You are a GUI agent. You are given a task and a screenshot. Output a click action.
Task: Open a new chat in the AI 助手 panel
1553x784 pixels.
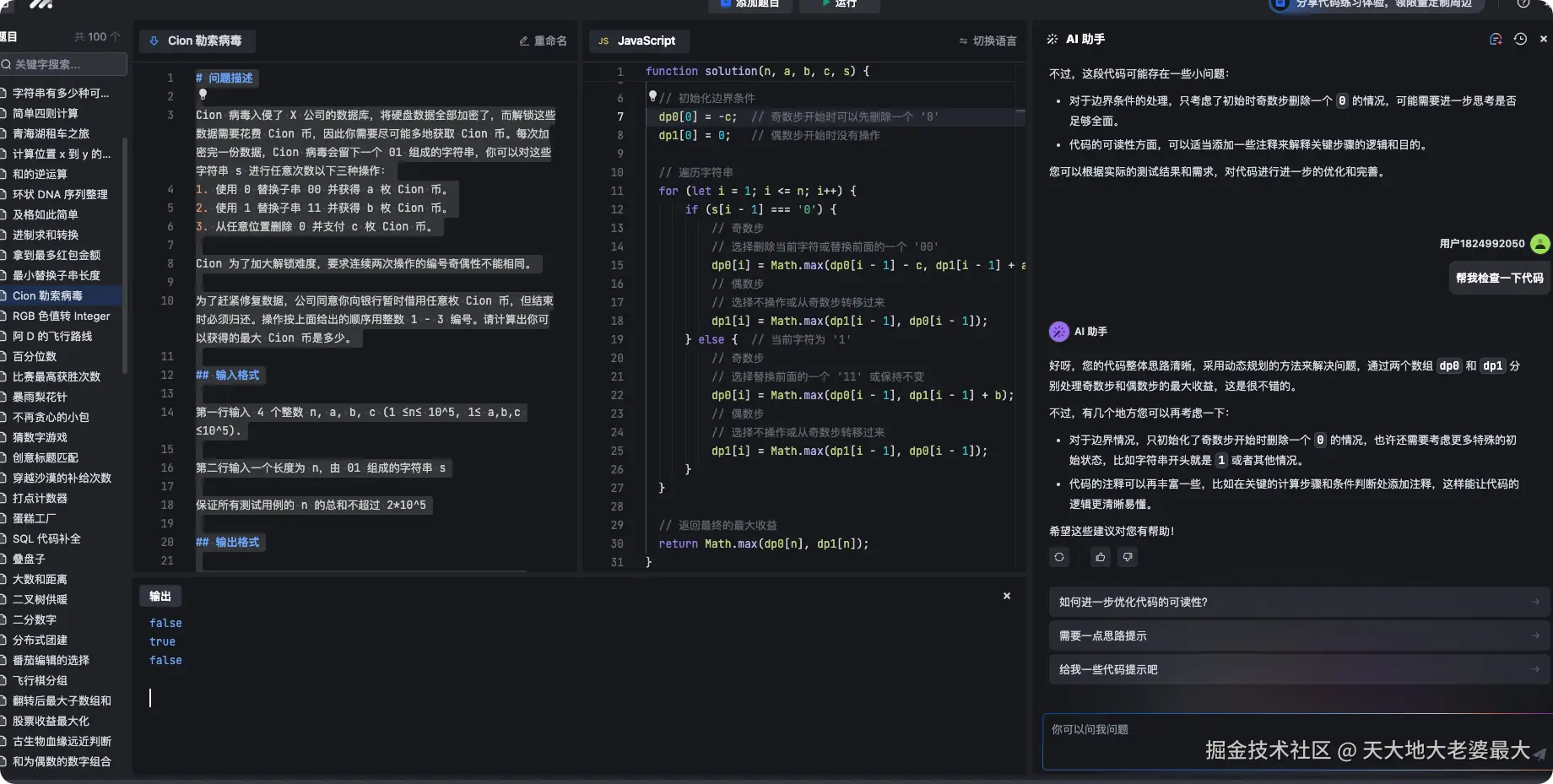pyautogui.click(x=1496, y=39)
